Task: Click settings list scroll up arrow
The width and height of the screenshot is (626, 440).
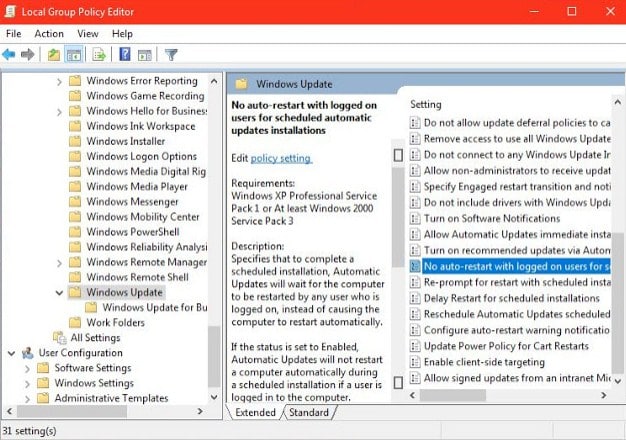Action: [618, 102]
